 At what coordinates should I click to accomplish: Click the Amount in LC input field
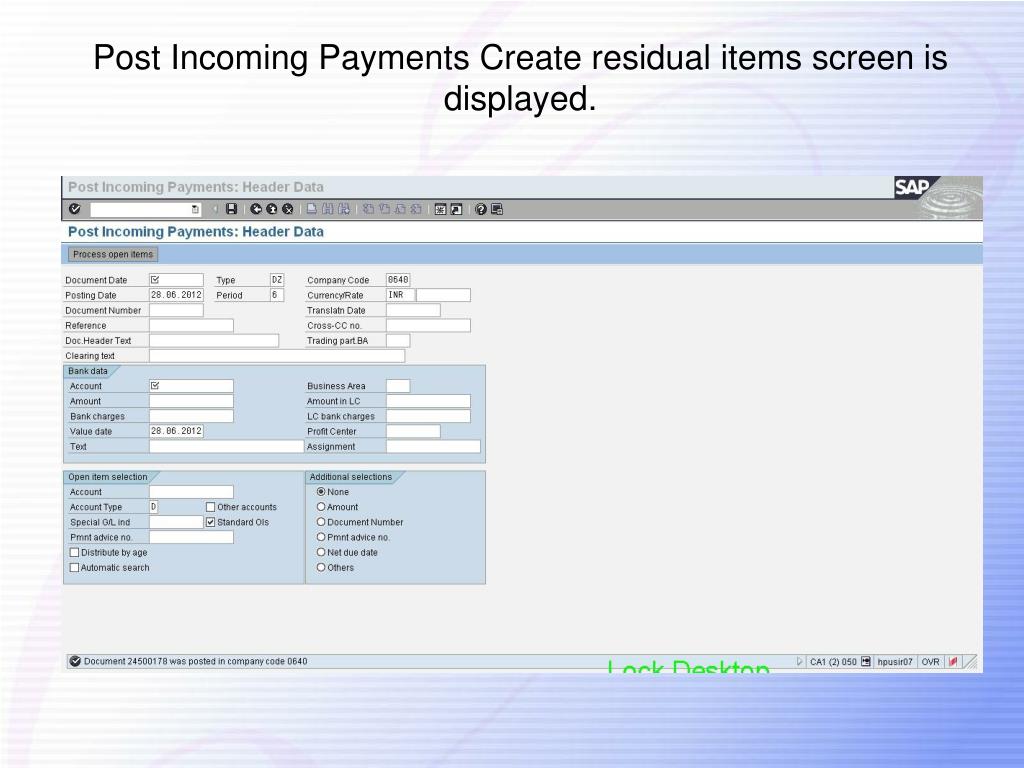click(x=428, y=401)
